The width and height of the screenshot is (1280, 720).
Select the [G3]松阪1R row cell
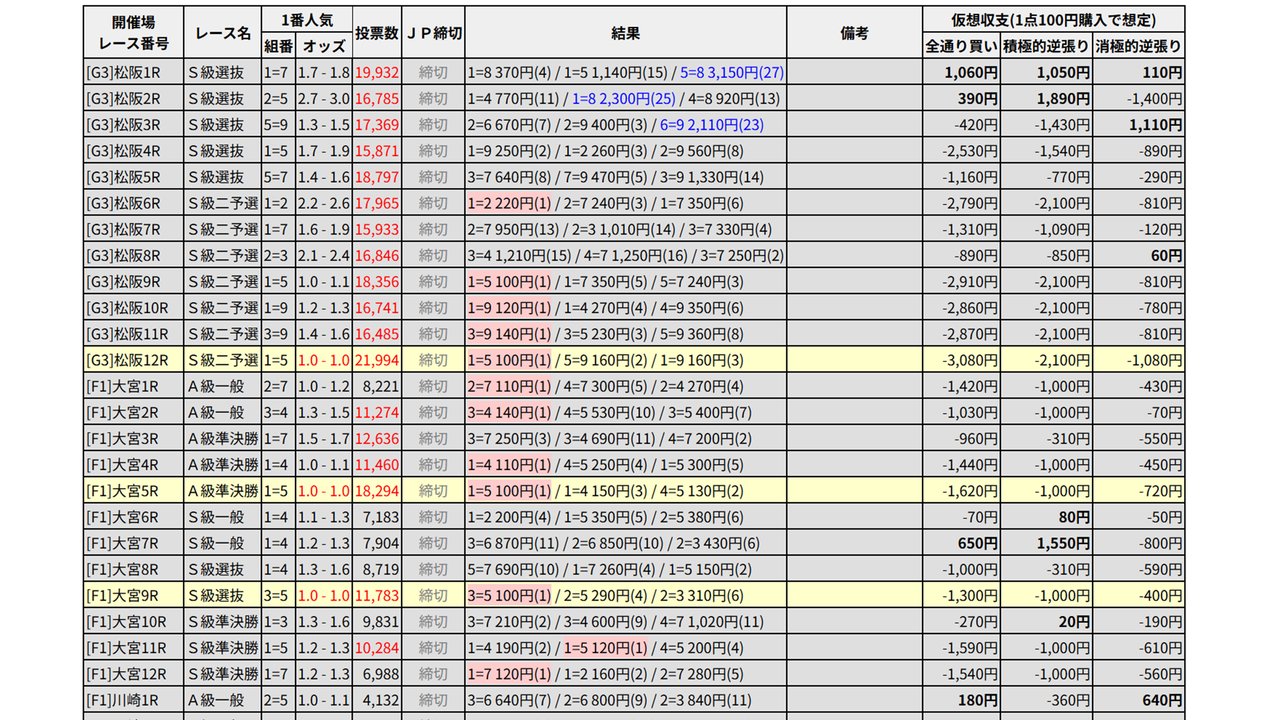(x=133, y=72)
